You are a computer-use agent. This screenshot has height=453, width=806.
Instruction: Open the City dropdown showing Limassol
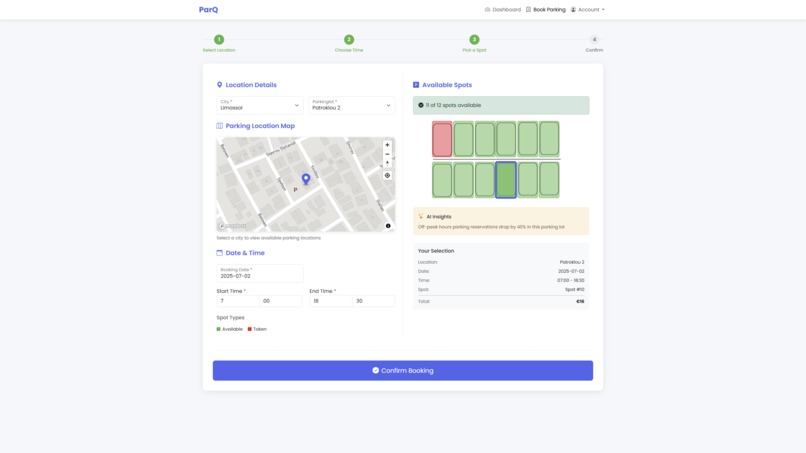[260, 105]
